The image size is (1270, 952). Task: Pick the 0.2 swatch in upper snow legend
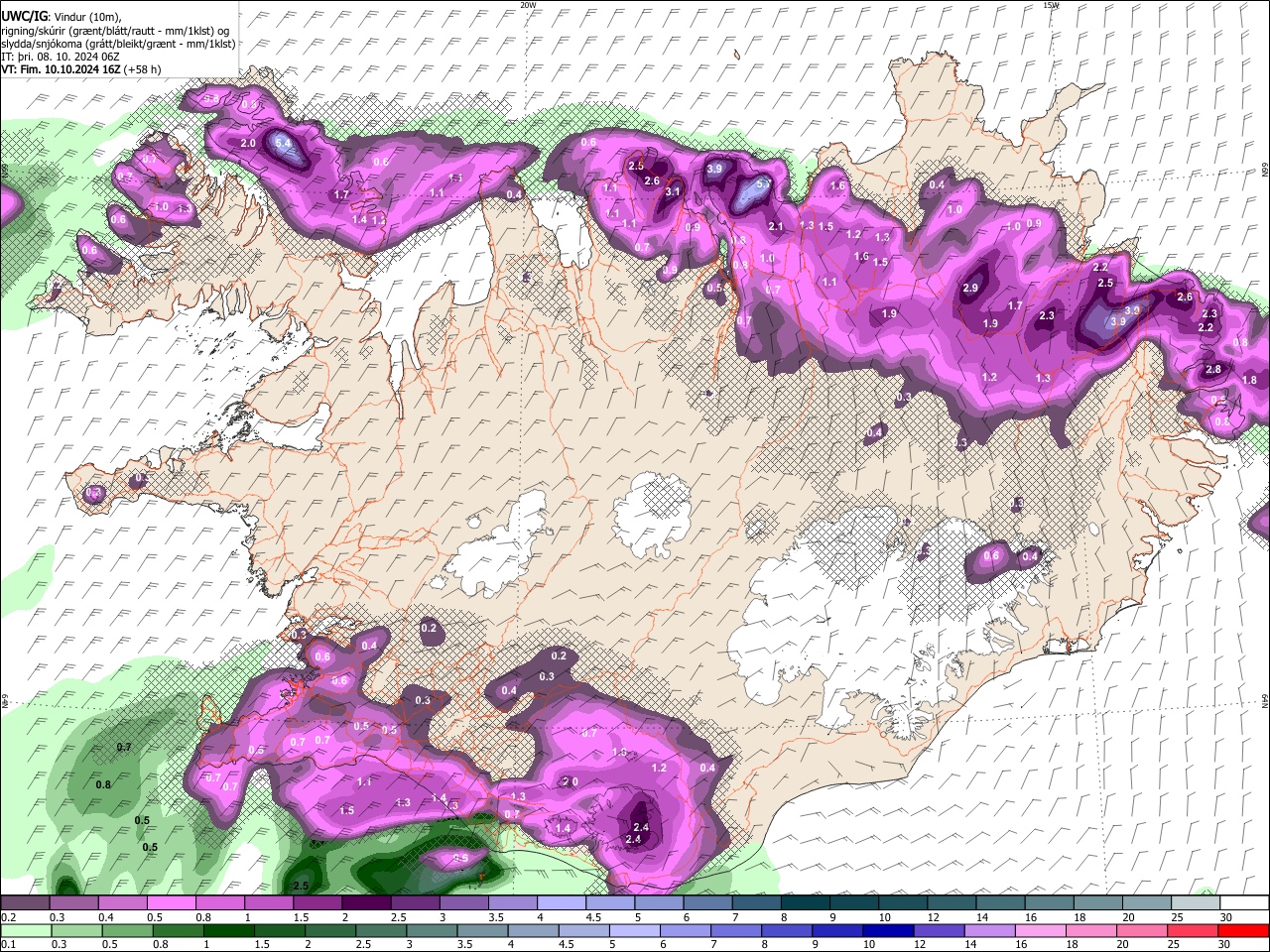25,903
